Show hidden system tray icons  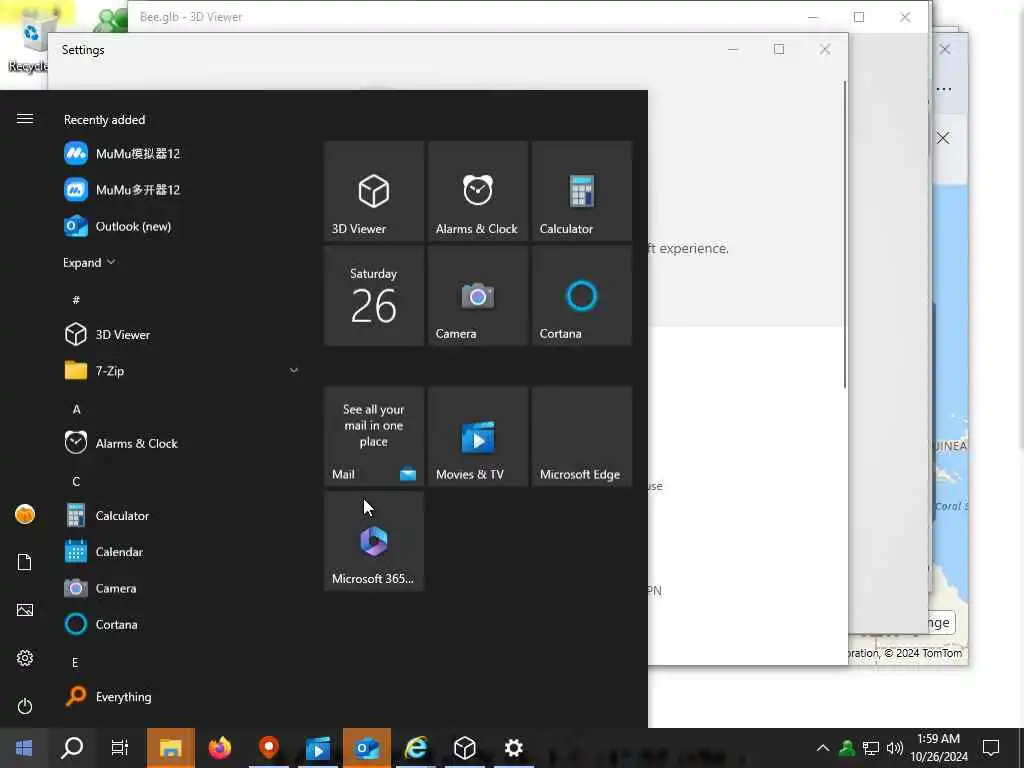(x=823, y=748)
